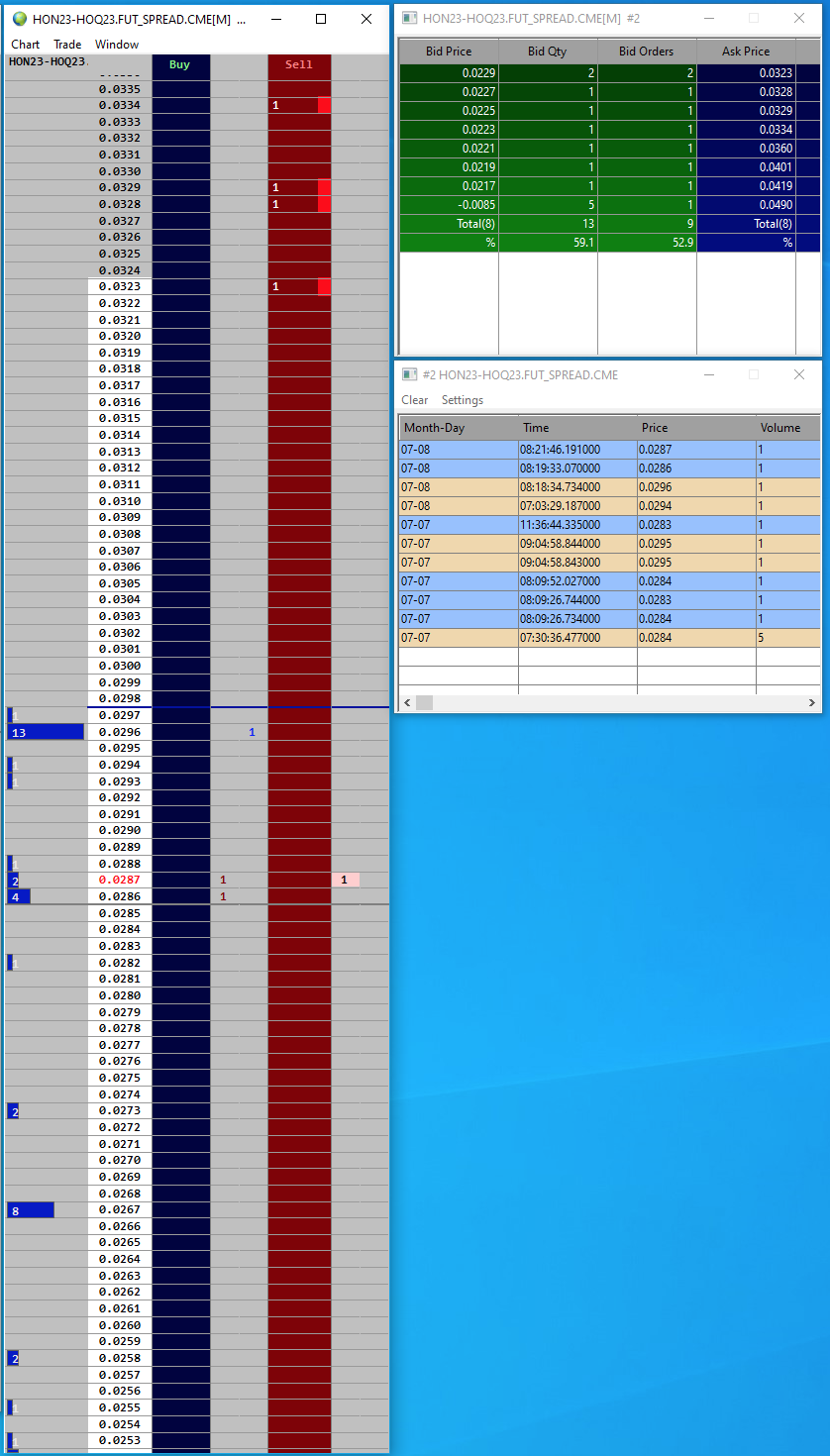
Task: Select the trade at 07:03:29.187000
Action: (x=610, y=506)
